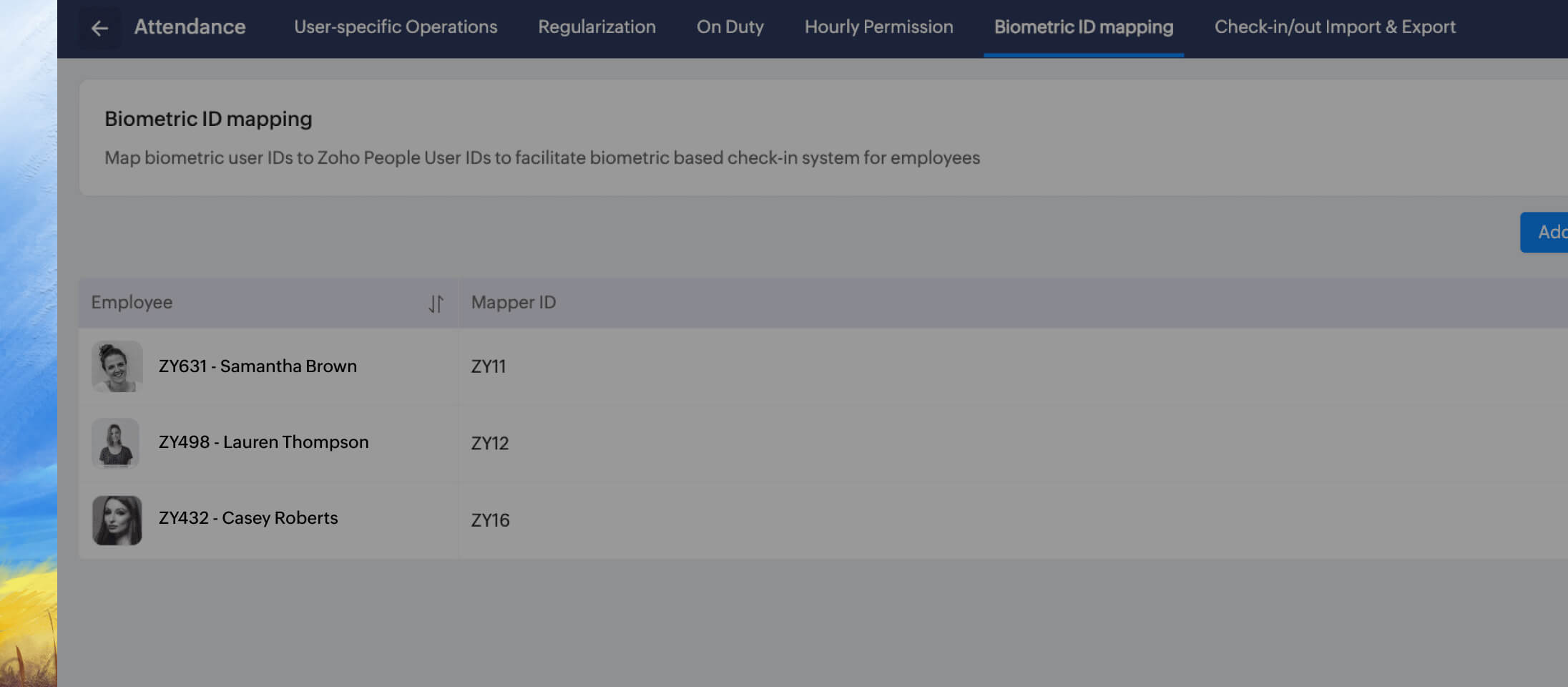This screenshot has width=1568, height=687.
Task: Go to the On Duty tab
Action: coord(730,27)
